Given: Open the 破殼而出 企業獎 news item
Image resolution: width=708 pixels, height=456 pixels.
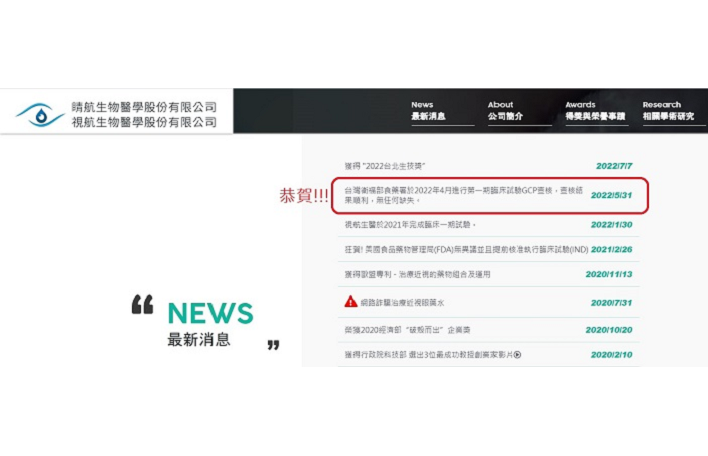Looking at the screenshot, I should pyautogui.click(x=407, y=330).
